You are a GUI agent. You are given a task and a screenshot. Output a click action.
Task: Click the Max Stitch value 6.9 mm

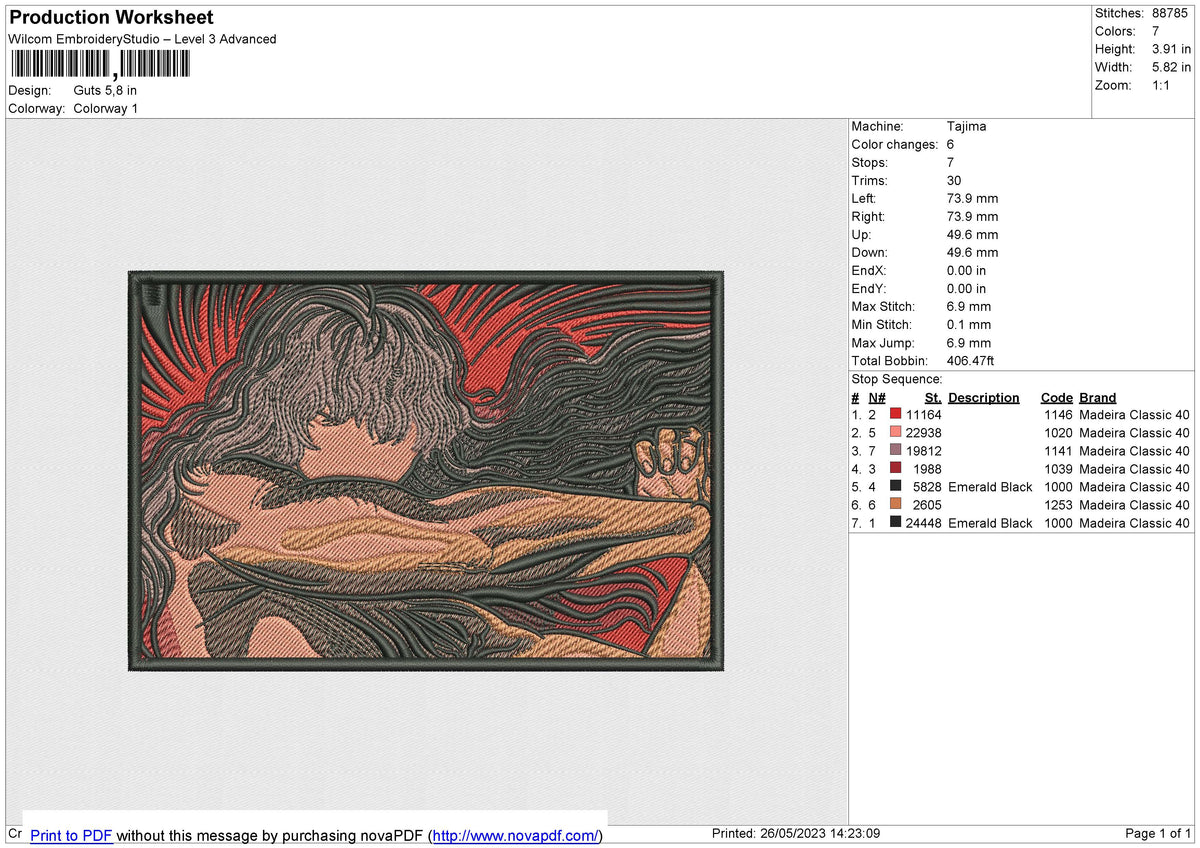pos(969,306)
